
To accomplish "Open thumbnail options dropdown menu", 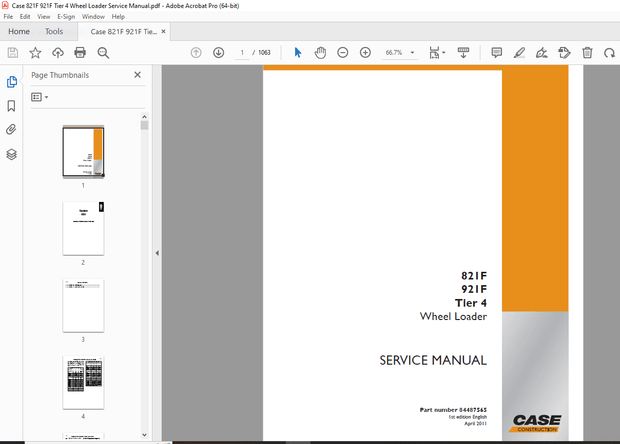I will click(40, 97).
